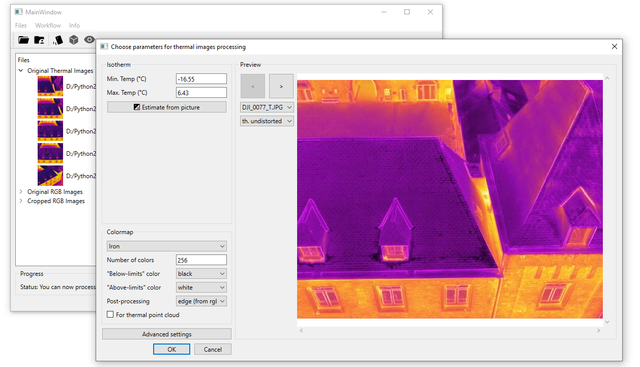Open the Post-processing dropdown showing edge
This screenshot has width=640, height=367.
(201, 301)
